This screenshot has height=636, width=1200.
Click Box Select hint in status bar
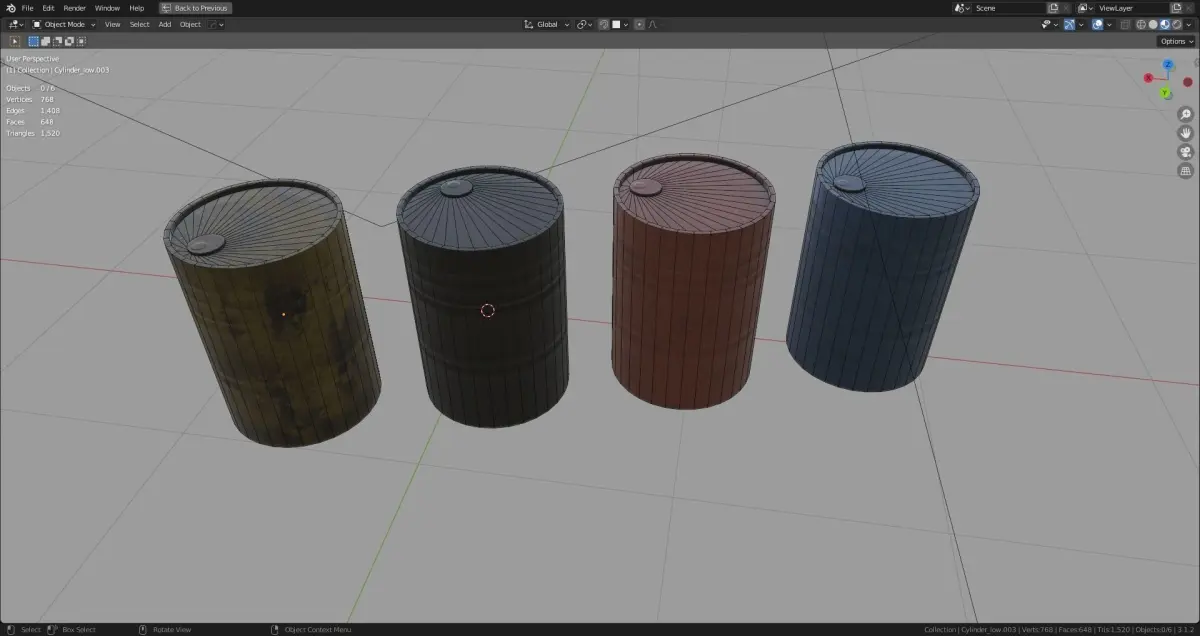(x=79, y=629)
